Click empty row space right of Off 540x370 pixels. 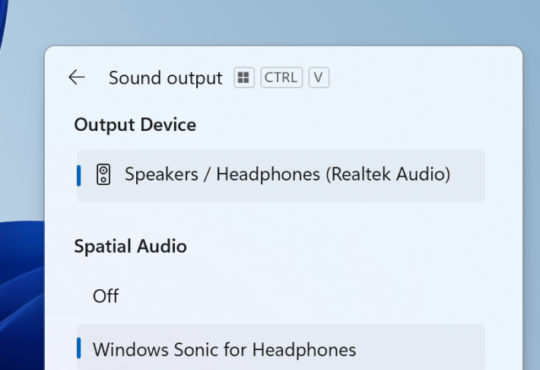303,296
